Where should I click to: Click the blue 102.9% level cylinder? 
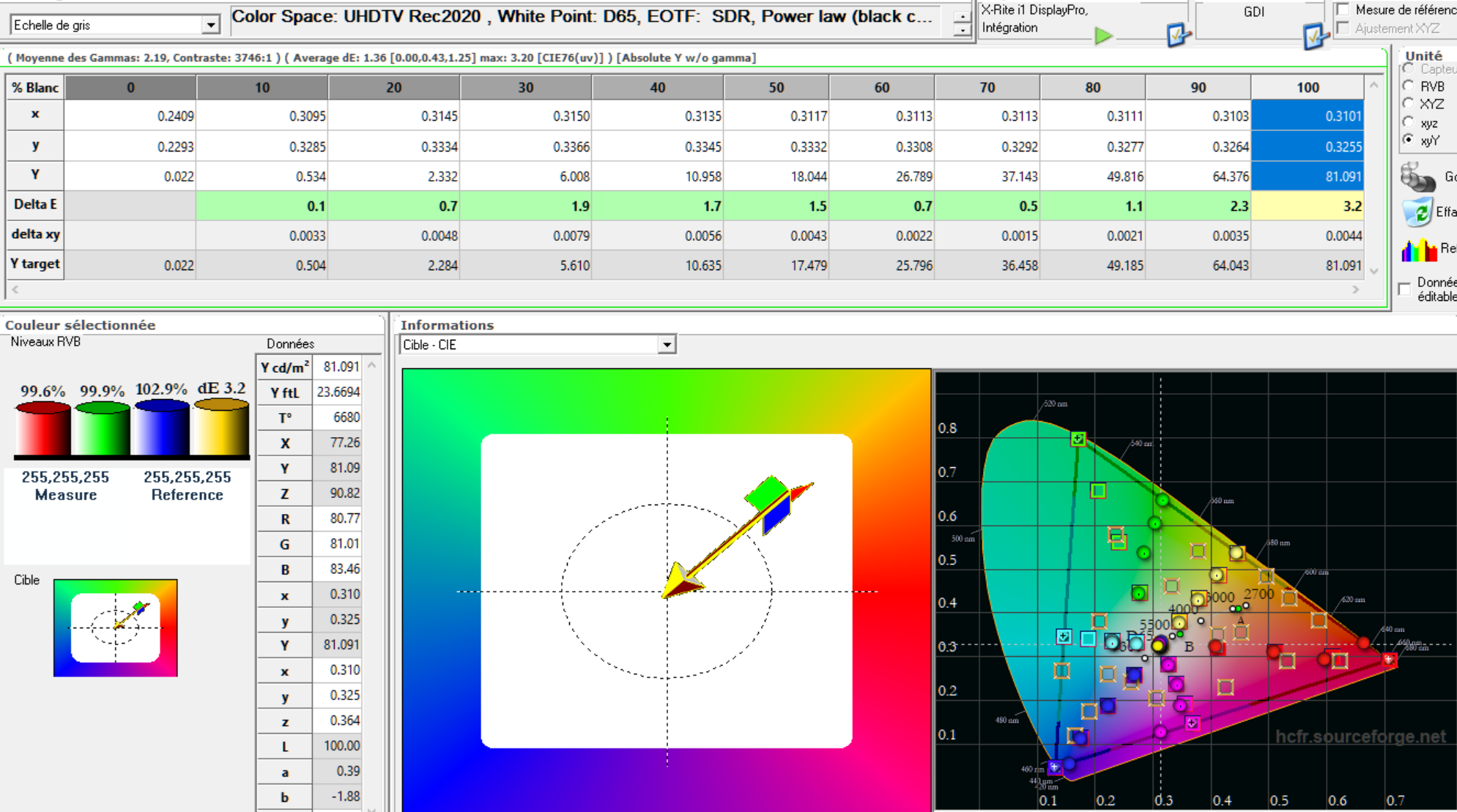click(161, 427)
